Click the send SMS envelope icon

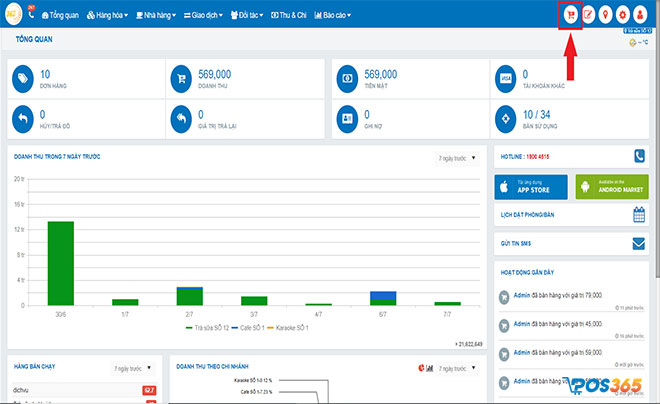tap(639, 243)
